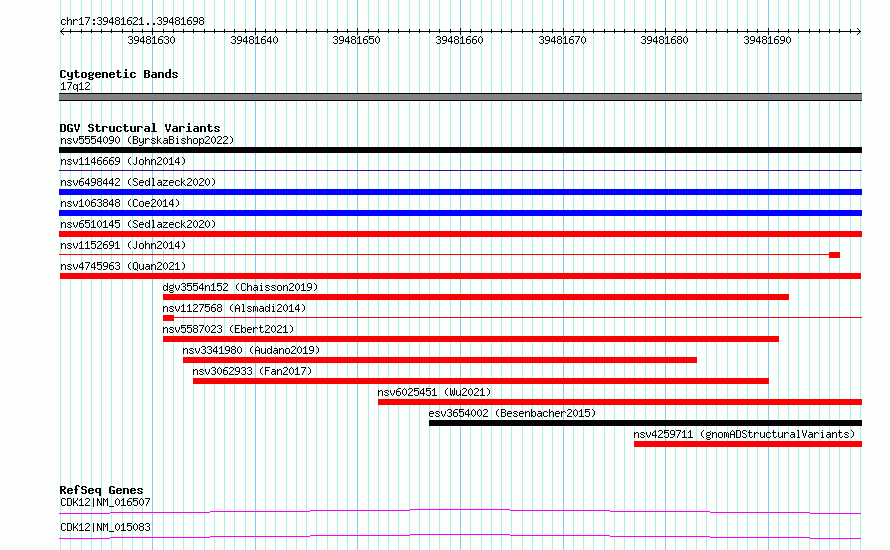Screen dimensions: 890x550
Task: Click the Cytogenetic Bands track title
Action: (119, 74)
